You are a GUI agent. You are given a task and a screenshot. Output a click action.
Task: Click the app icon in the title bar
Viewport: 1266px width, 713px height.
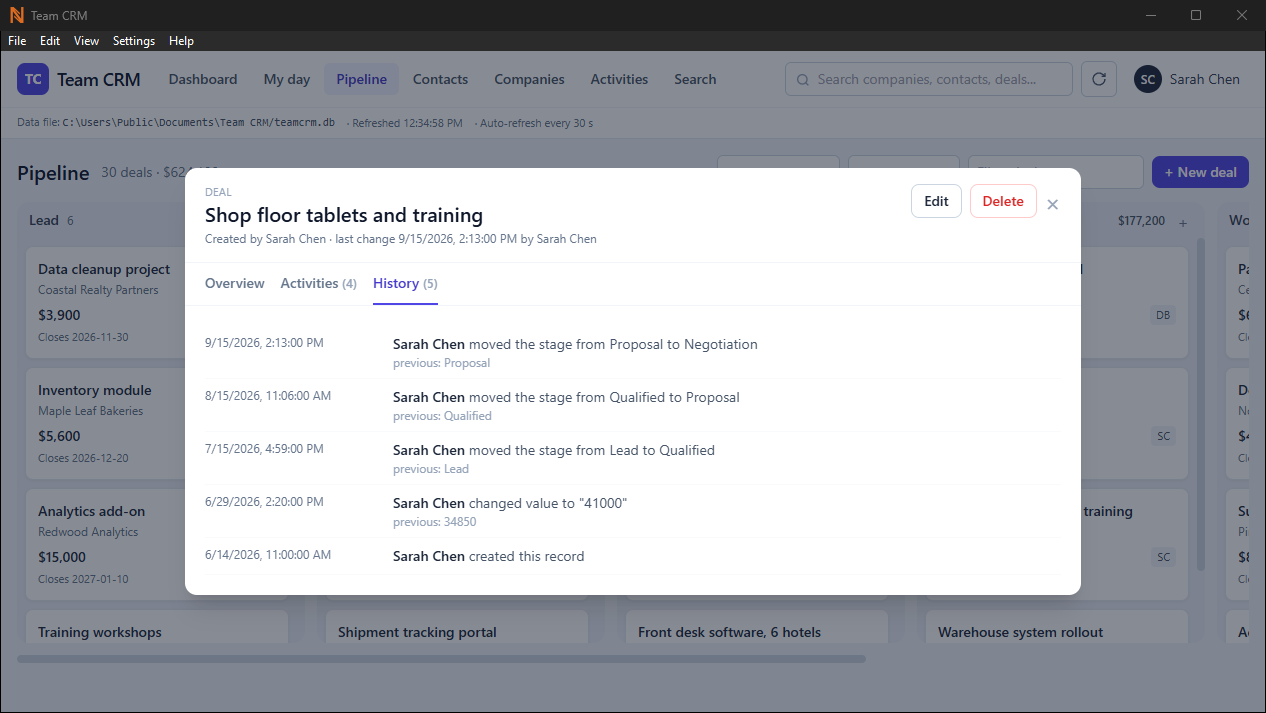coord(15,15)
